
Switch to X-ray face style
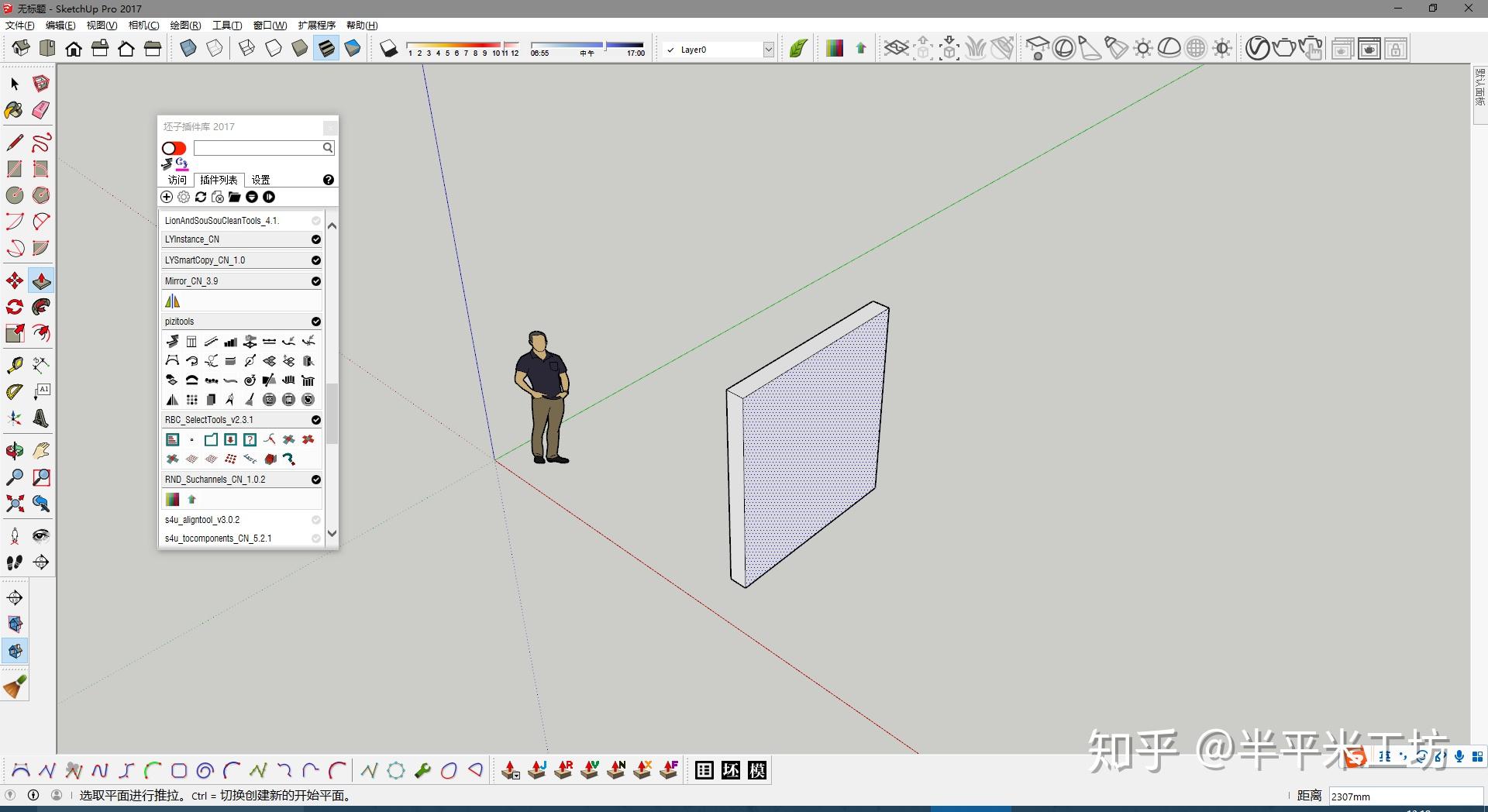188,49
